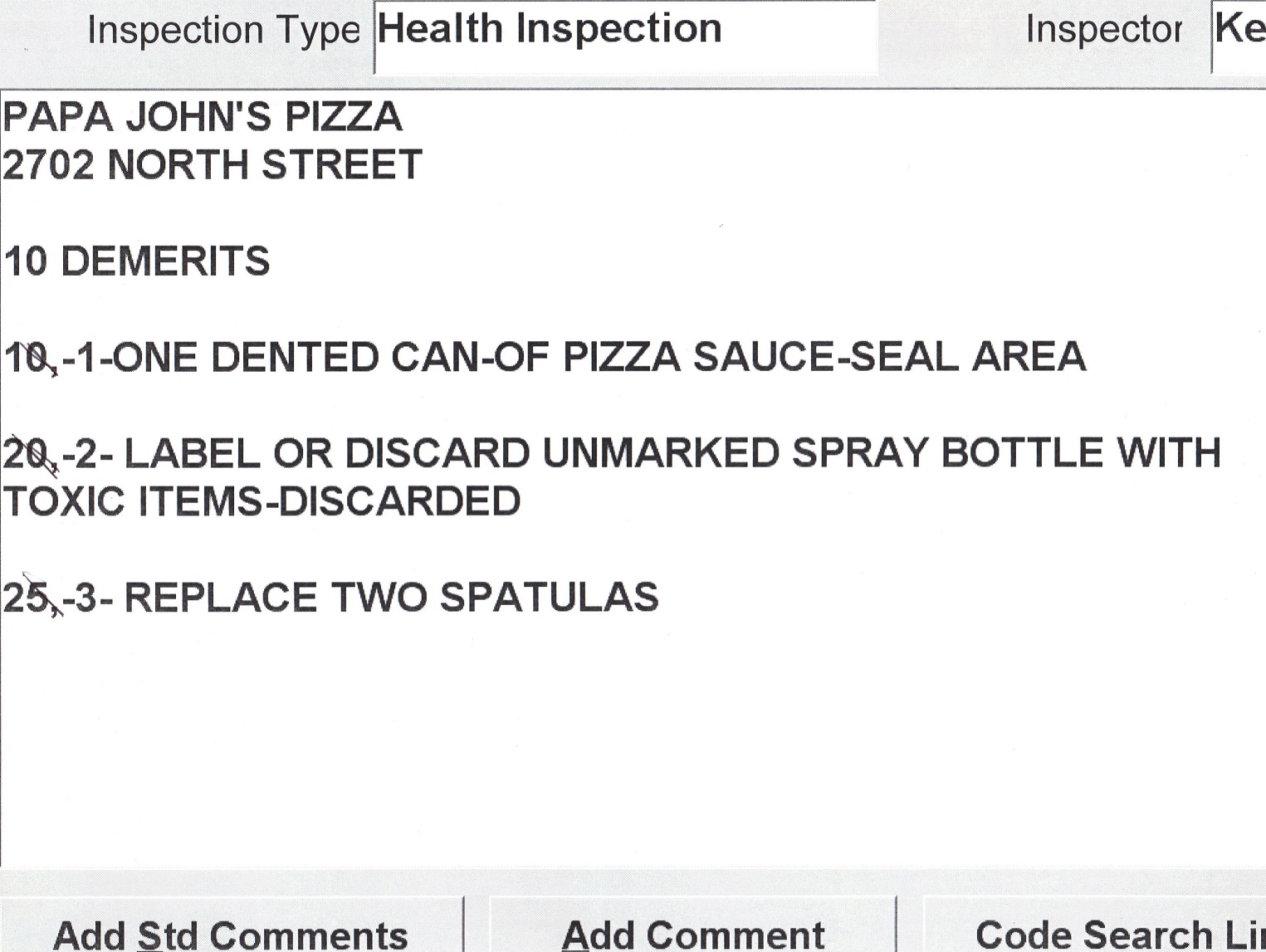Place cursor on PAPA JOHN'S PIZZA line
The width and height of the screenshot is (1266, 952).
pyautogui.click(x=203, y=117)
